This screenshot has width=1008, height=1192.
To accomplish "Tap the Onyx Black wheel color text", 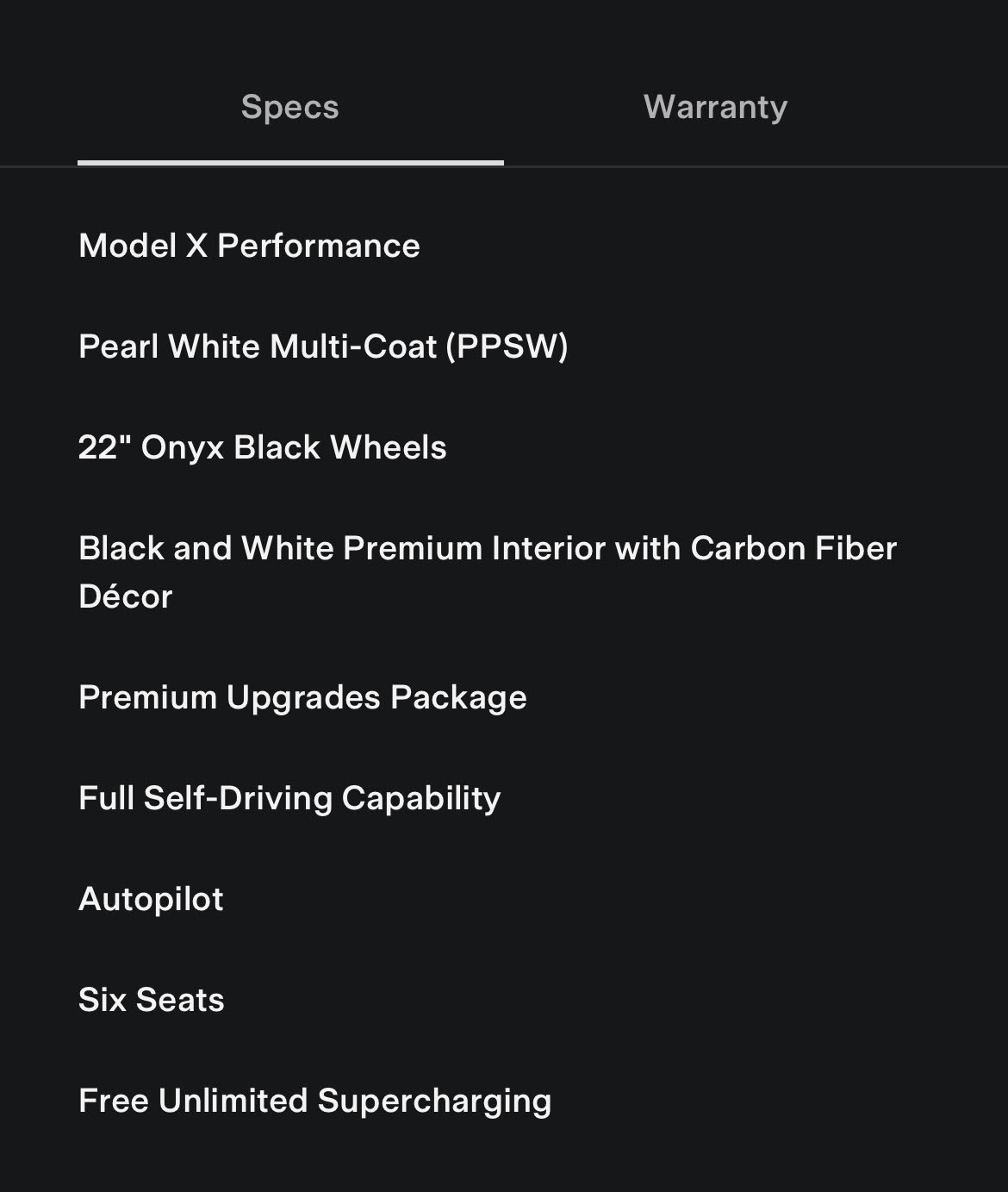I will pyautogui.click(x=230, y=447).
